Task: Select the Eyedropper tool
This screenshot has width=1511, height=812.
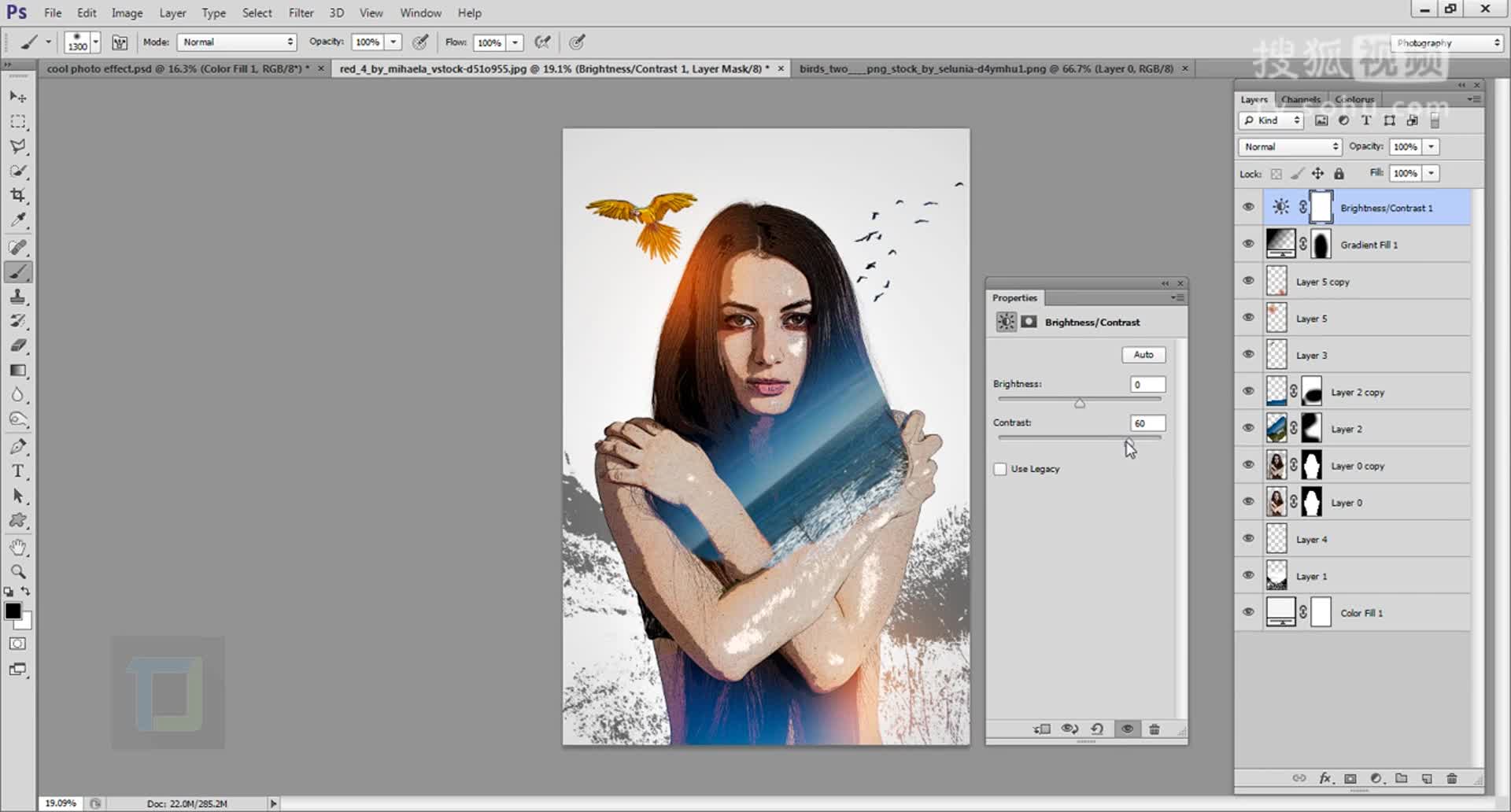Action: [x=17, y=220]
